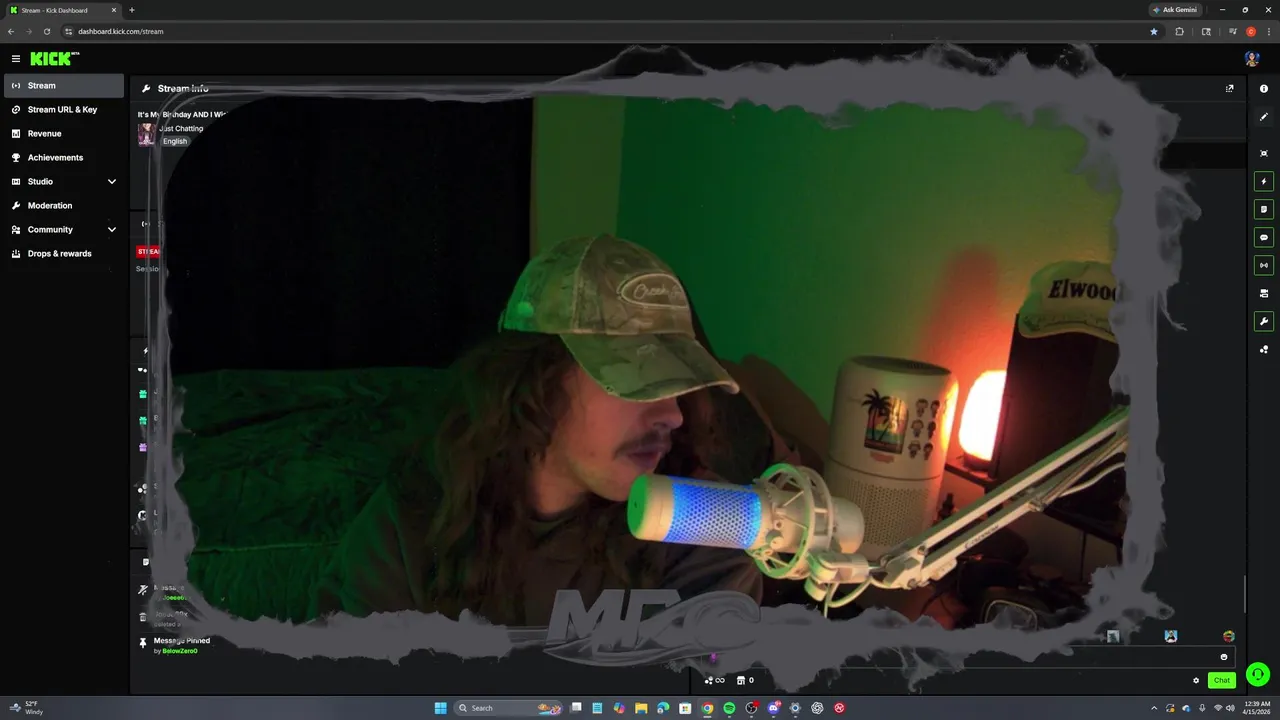1280x720 pixels.
Task: Click the Just Chatting category text
Action: (x=181, y=129)
